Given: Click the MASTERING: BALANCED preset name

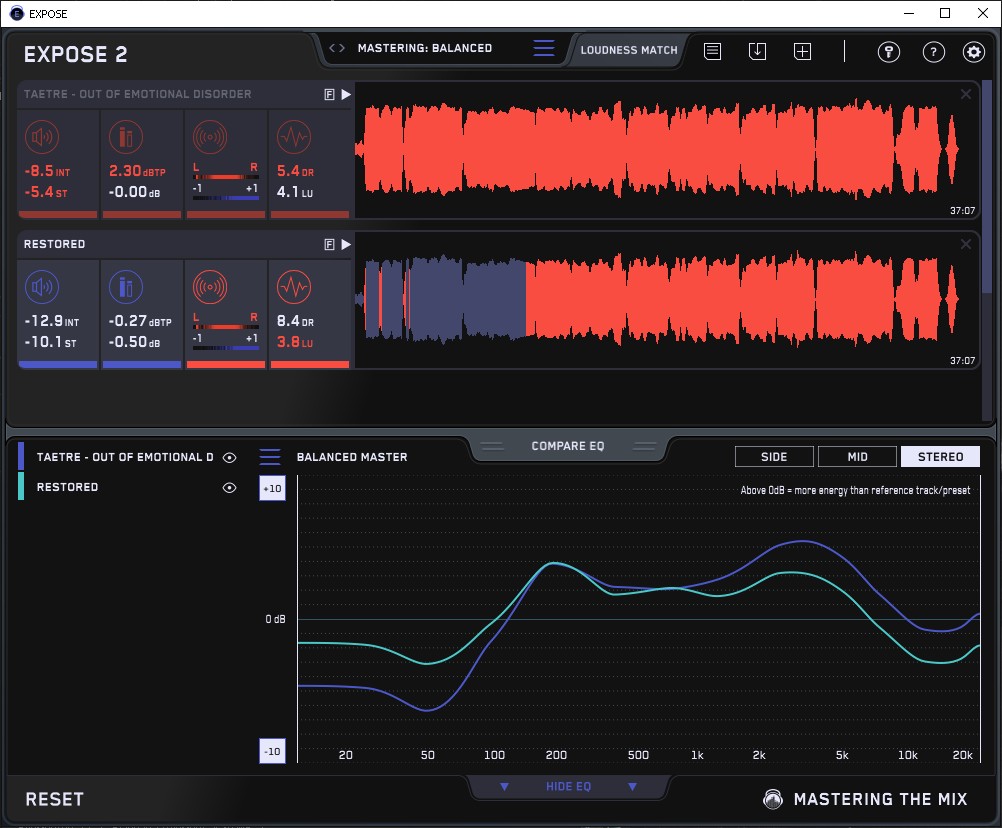Looking at the screenshot, I should tap(425, 48).
